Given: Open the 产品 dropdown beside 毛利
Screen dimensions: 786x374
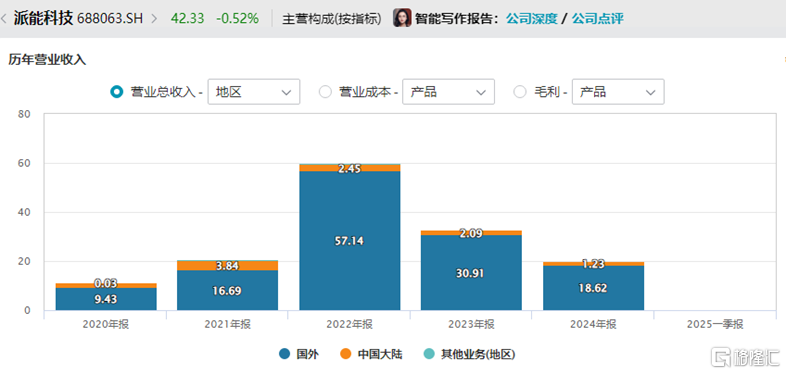Looking at the screenshot, I should pyautogui.click(x=618, y=92).
